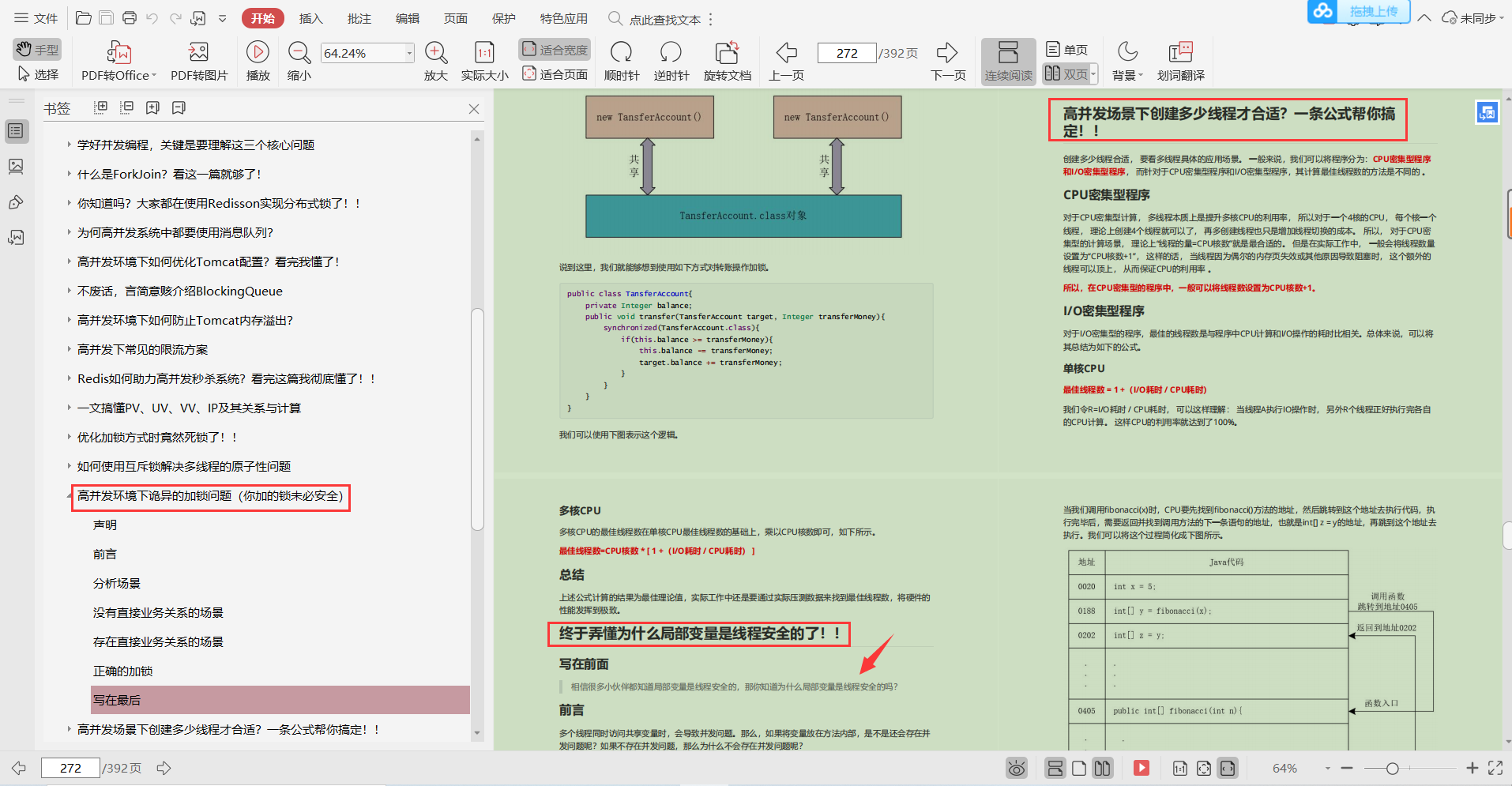Zoom in with the 放大 magnifier
Screen dimensions: 1512x786
click(436, 62)
